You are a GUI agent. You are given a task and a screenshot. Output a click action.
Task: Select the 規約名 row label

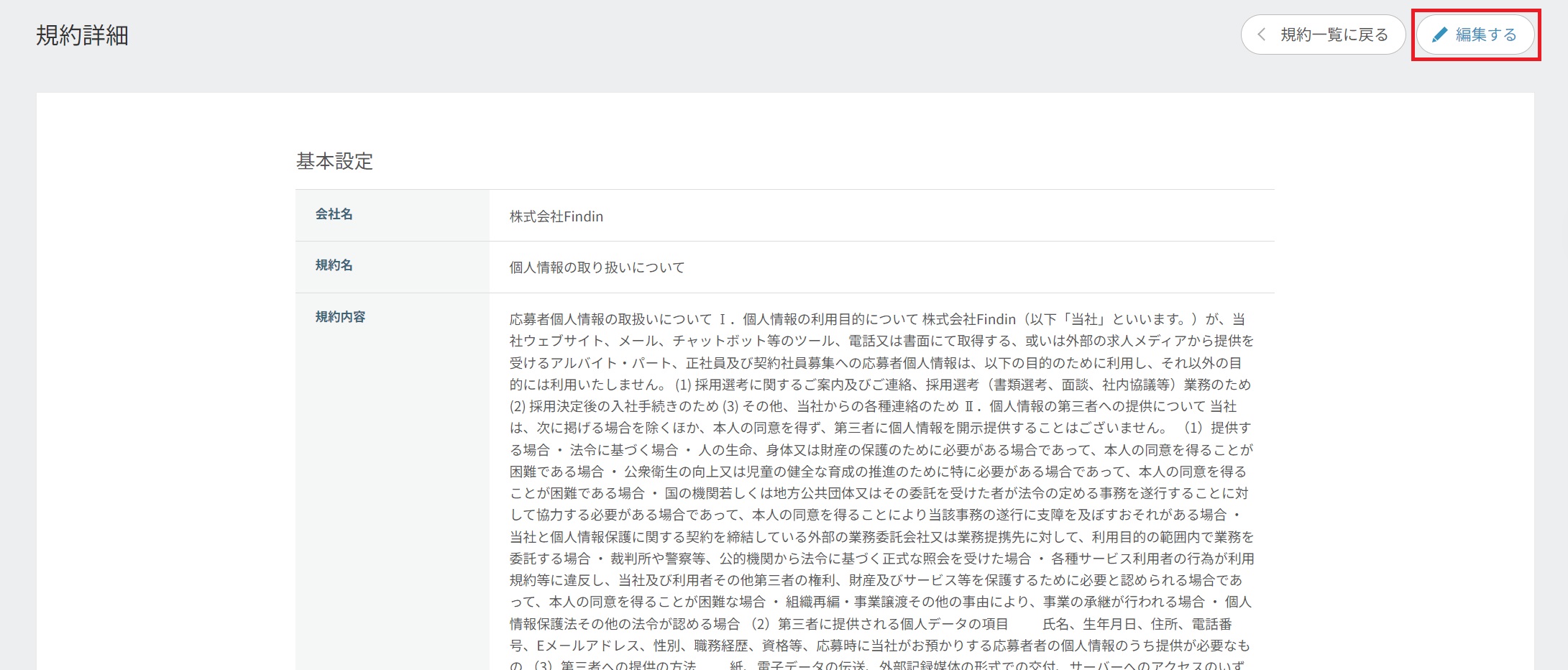(334, 265)
